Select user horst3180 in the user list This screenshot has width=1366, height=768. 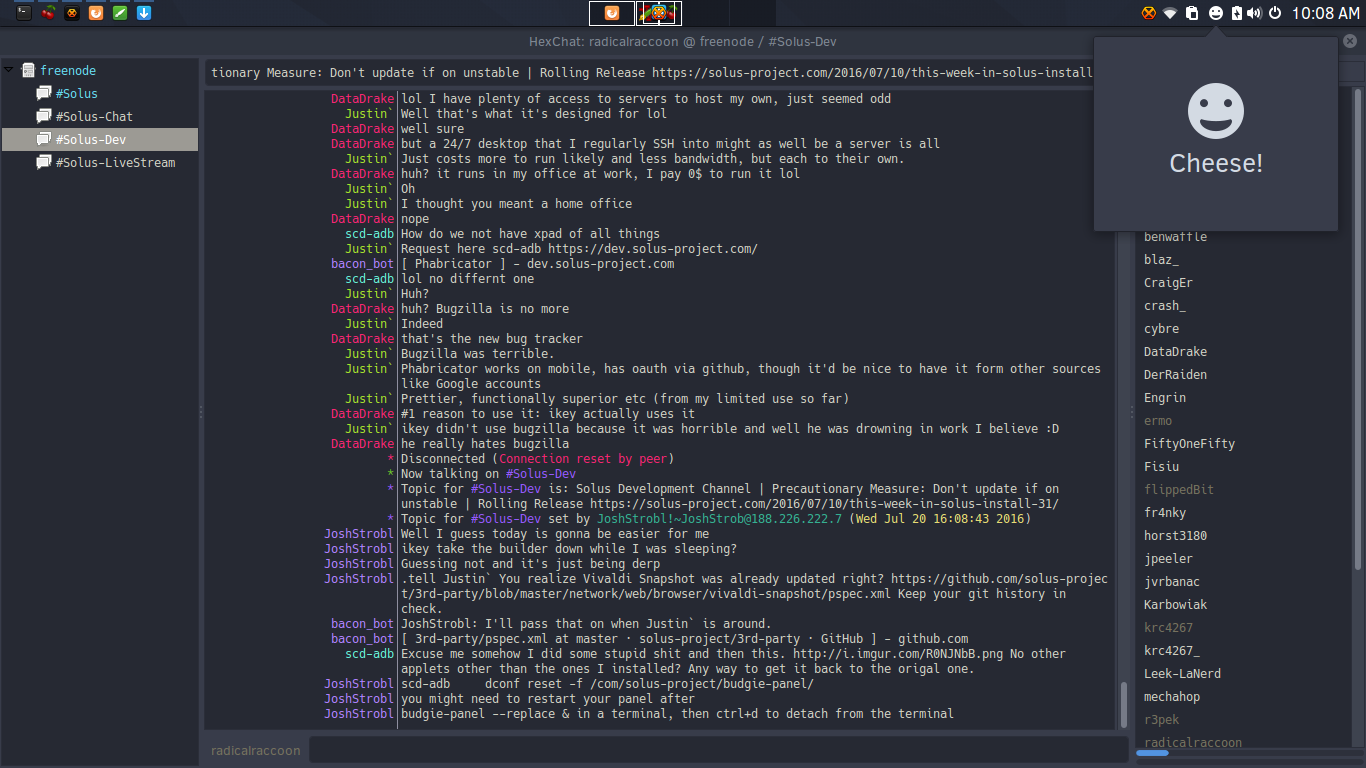pos(1176,536)
